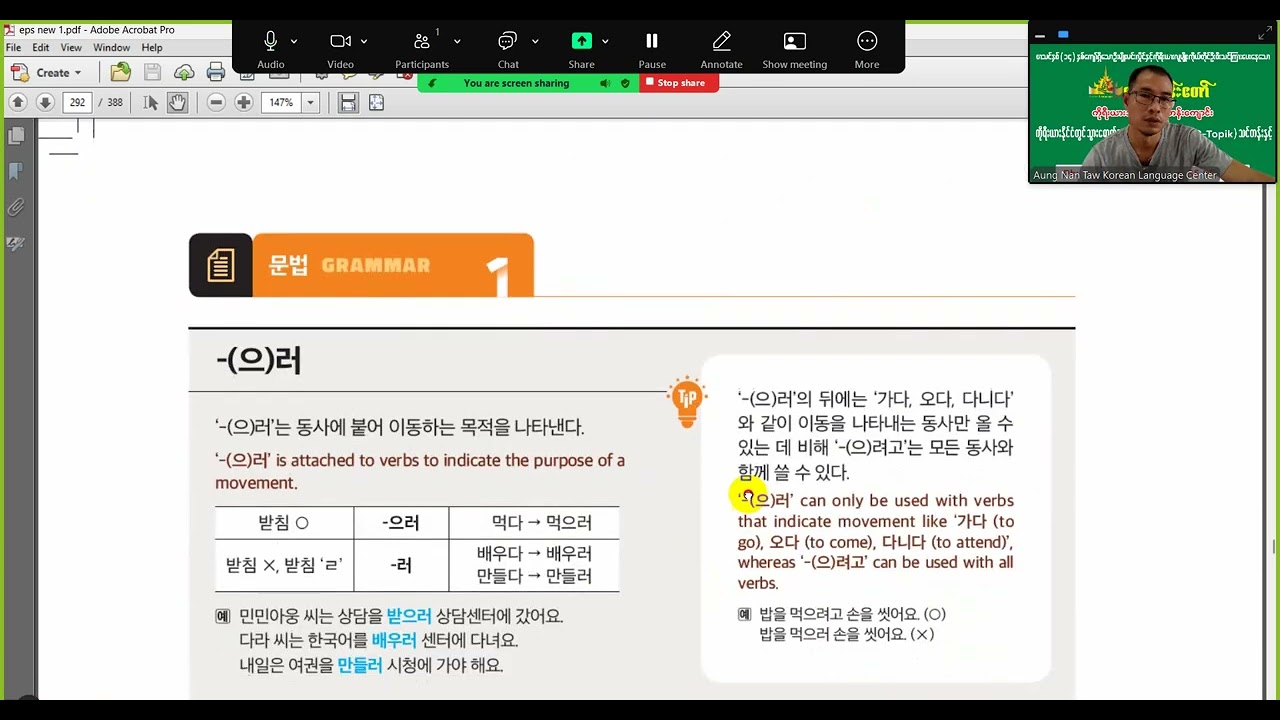The image size is (1280, 720).
Task: Click the 문법 GRAMMAR document icon
Action: pyautogui.click(x=221, y=265)
